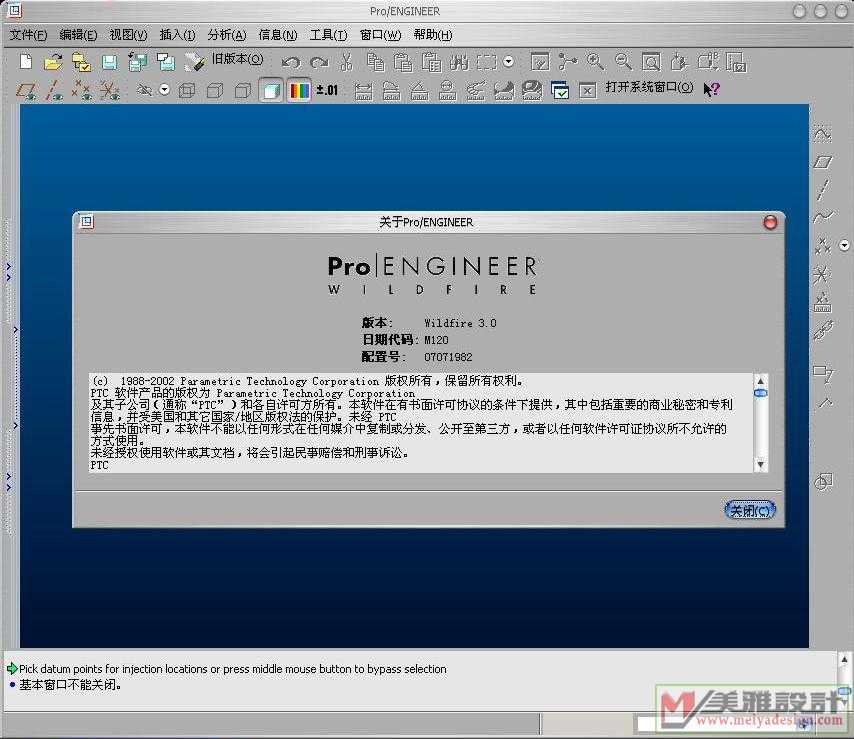Close the 关于Pro/ENGINEER dialog with red button

pyautogui.click(x=770, y=222)
